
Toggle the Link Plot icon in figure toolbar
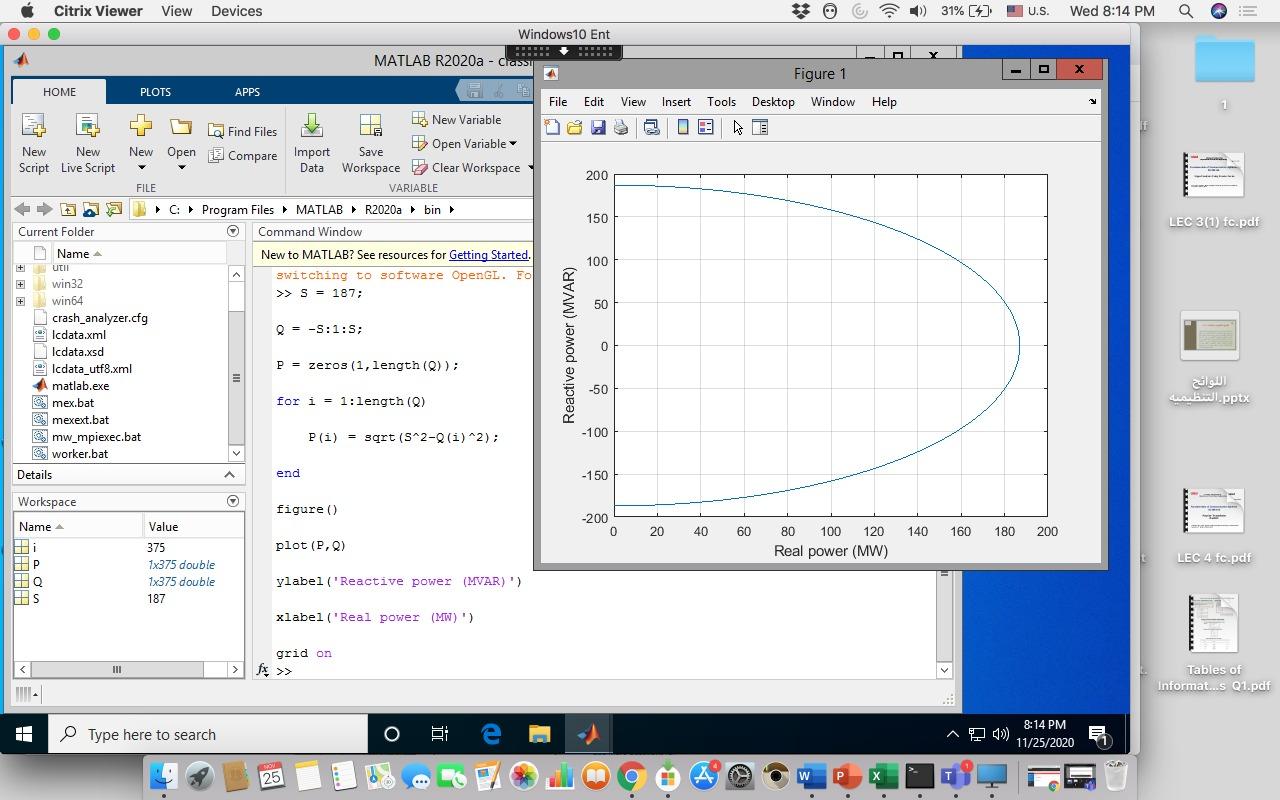(x=652, y=127)
